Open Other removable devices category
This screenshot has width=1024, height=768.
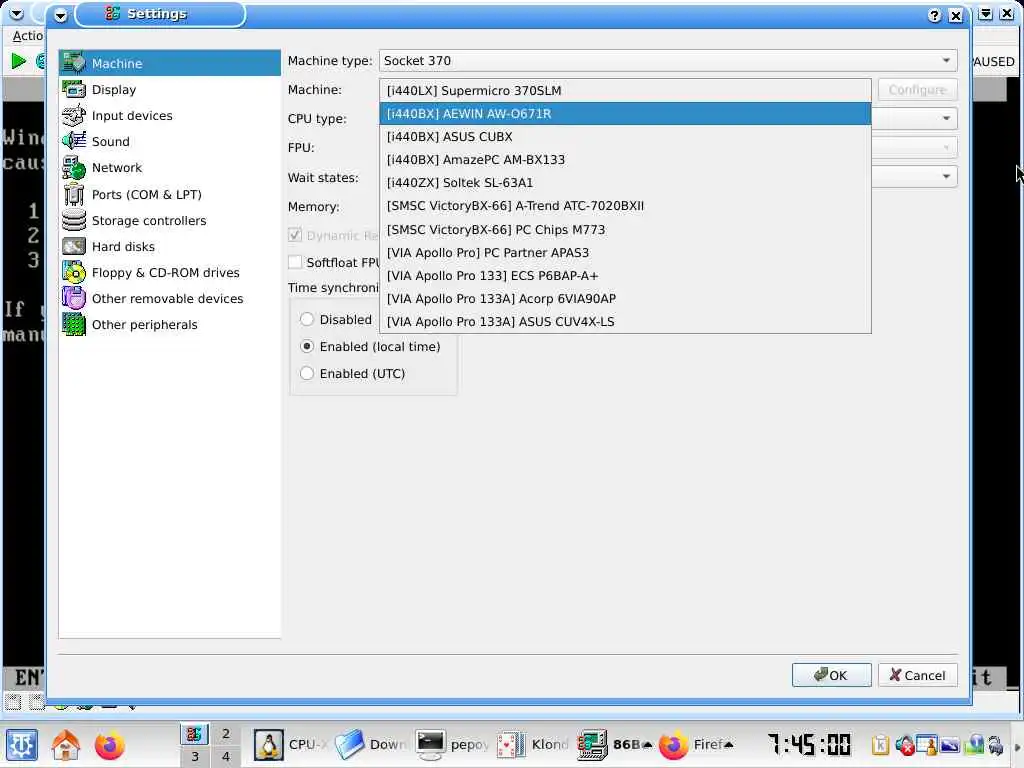pyautogui.click(x=170, y=299)
